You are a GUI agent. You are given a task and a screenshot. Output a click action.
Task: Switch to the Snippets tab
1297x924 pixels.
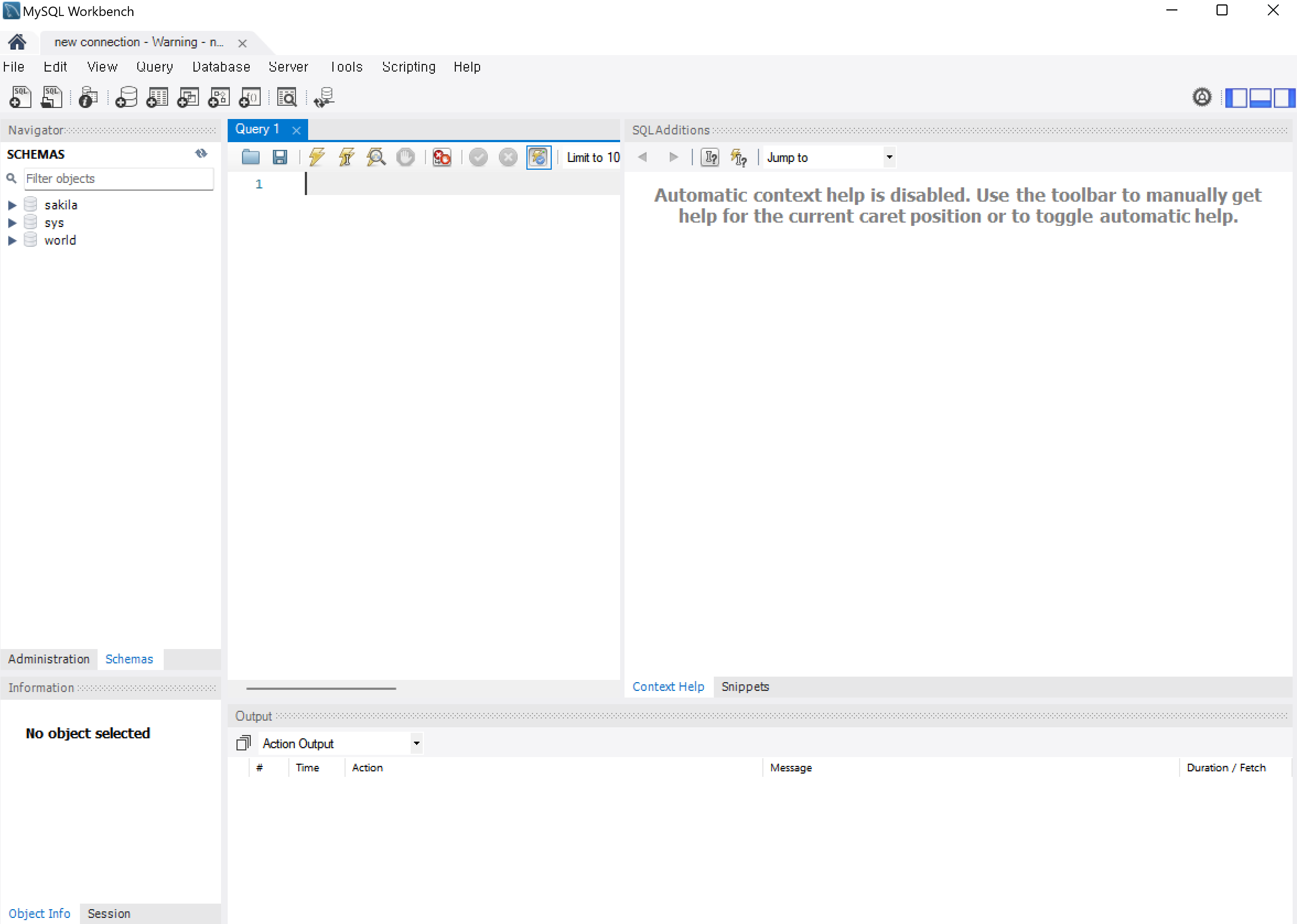pos(744,686)
